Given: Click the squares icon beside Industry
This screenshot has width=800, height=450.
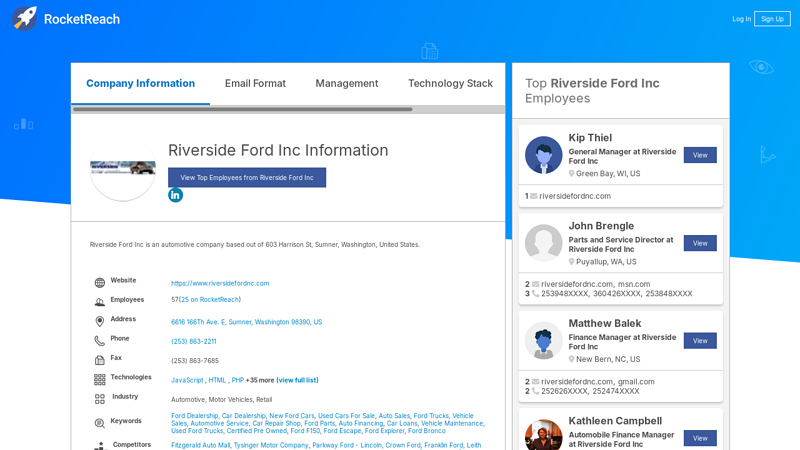Looking at the screenshot, I should [x=99, y=399].
